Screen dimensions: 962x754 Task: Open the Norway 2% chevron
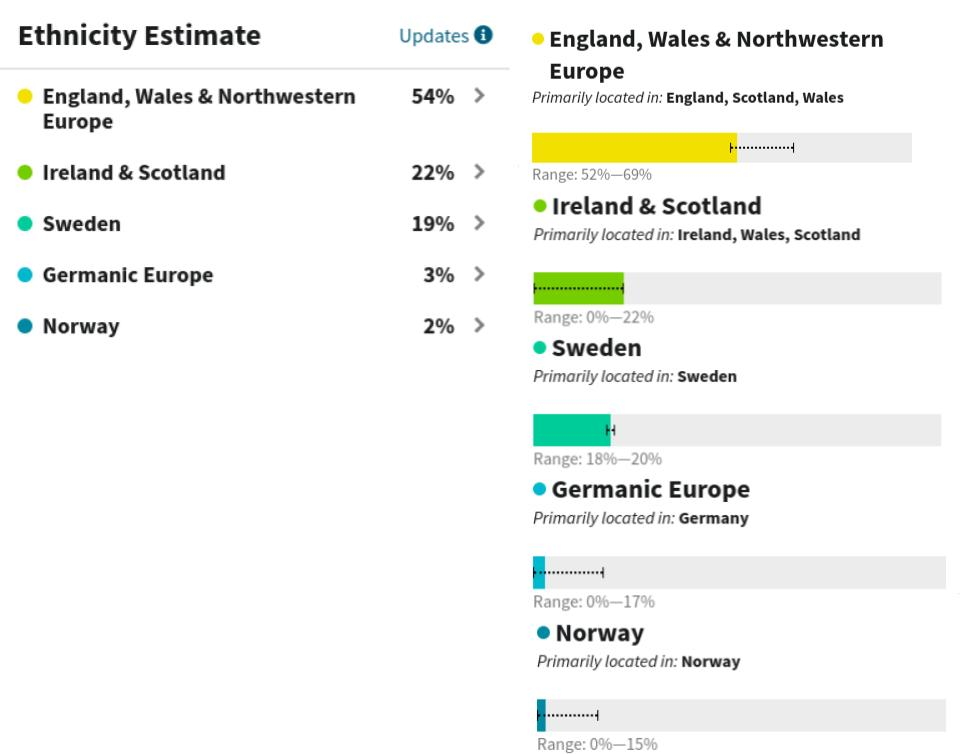point(480,325)
